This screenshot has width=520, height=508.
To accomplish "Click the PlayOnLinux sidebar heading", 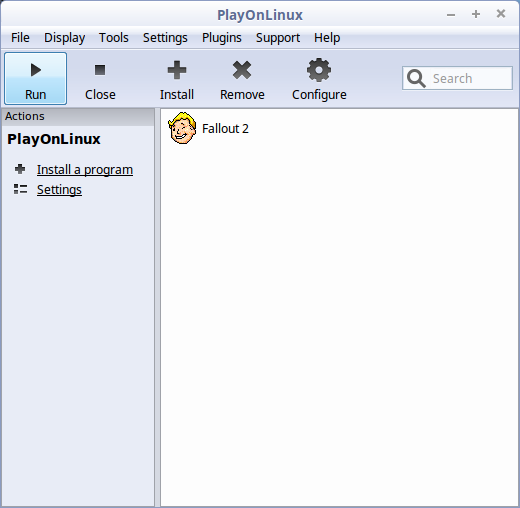I will 54,139.
